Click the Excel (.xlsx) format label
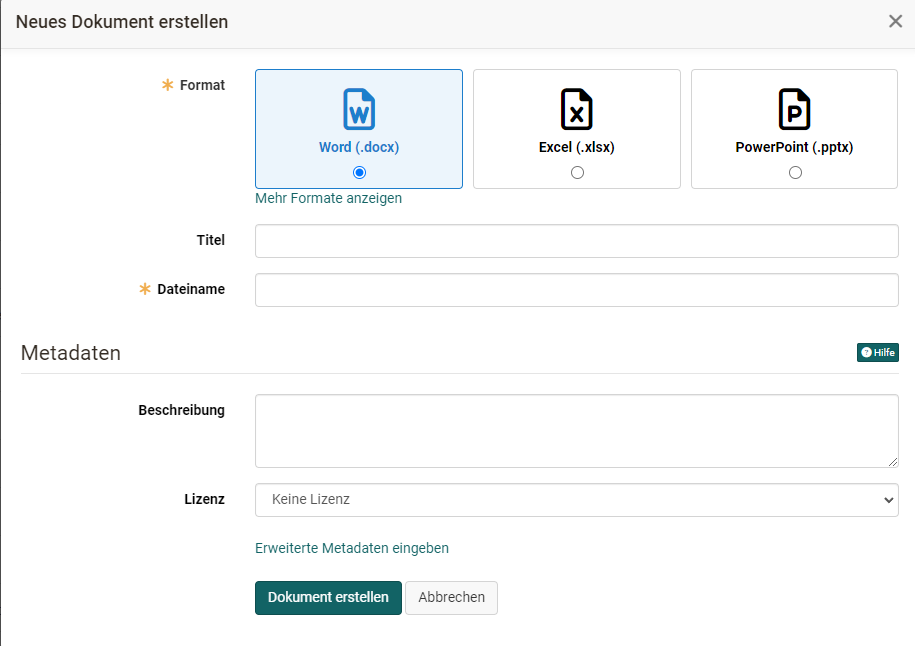The height and width of the screenshot is (646, 915). tap(576, 147)
